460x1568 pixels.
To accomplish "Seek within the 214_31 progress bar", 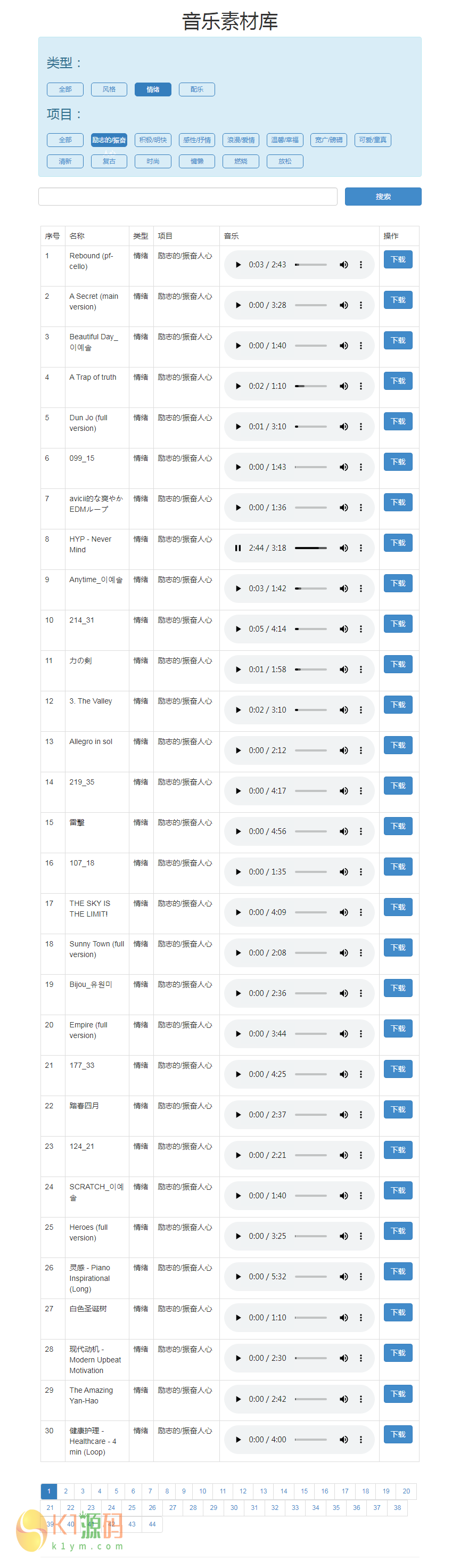I will (311, 629).
